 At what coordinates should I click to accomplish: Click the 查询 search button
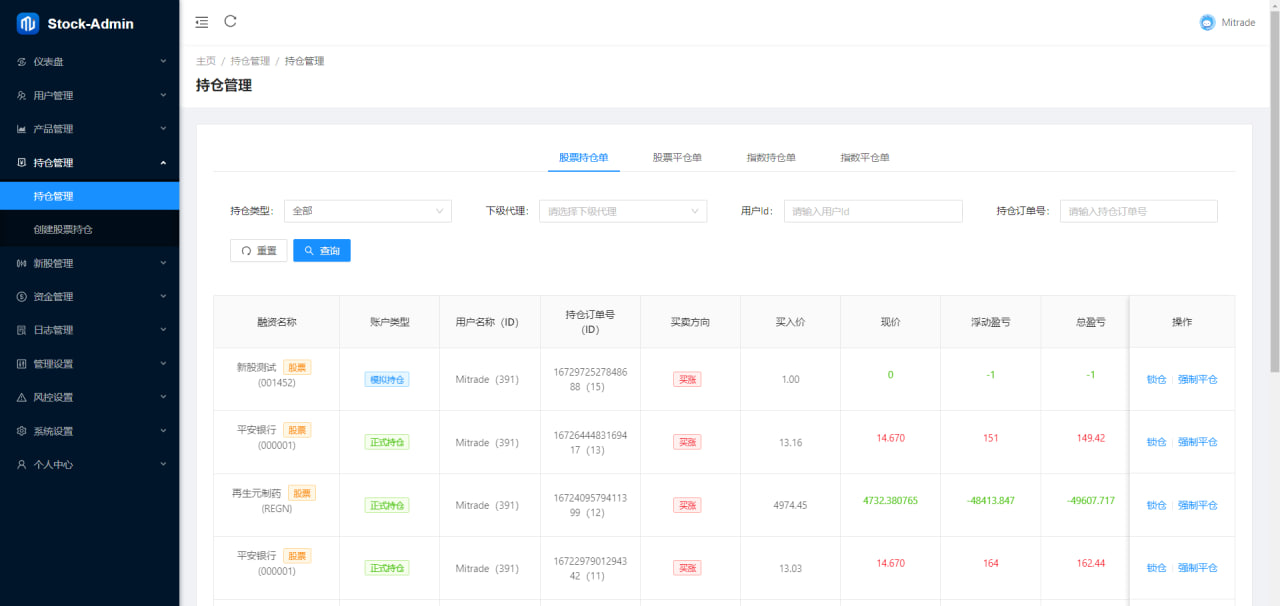click(x=321, y=251)
